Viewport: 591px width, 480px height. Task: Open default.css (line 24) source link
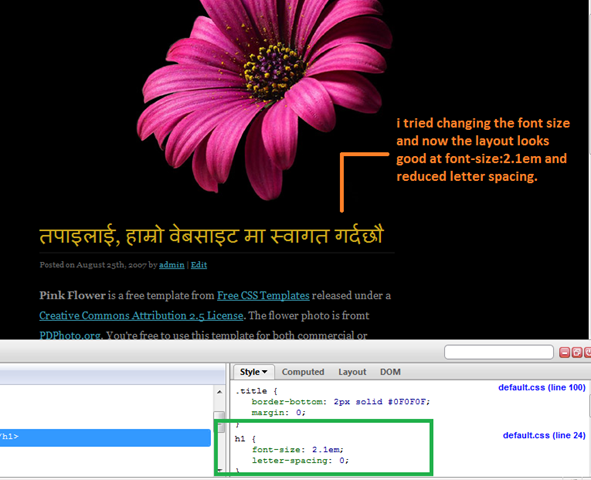click(x=544, y=435)
